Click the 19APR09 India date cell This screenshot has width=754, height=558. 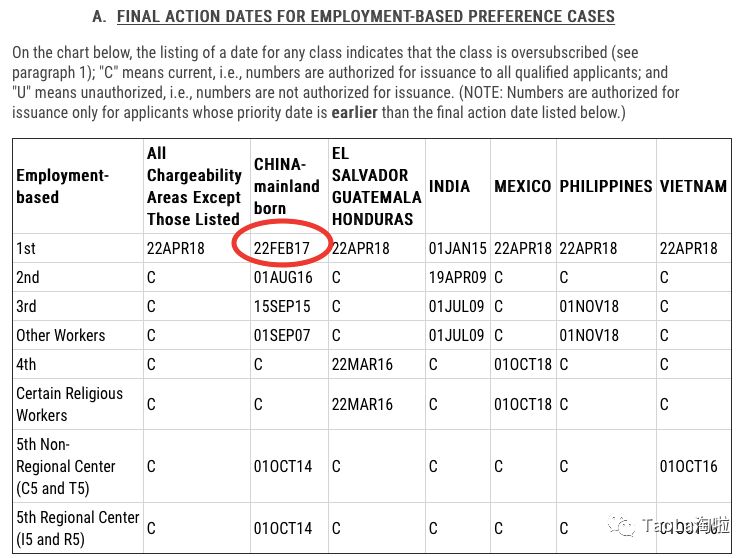click(x=458, y=278)
